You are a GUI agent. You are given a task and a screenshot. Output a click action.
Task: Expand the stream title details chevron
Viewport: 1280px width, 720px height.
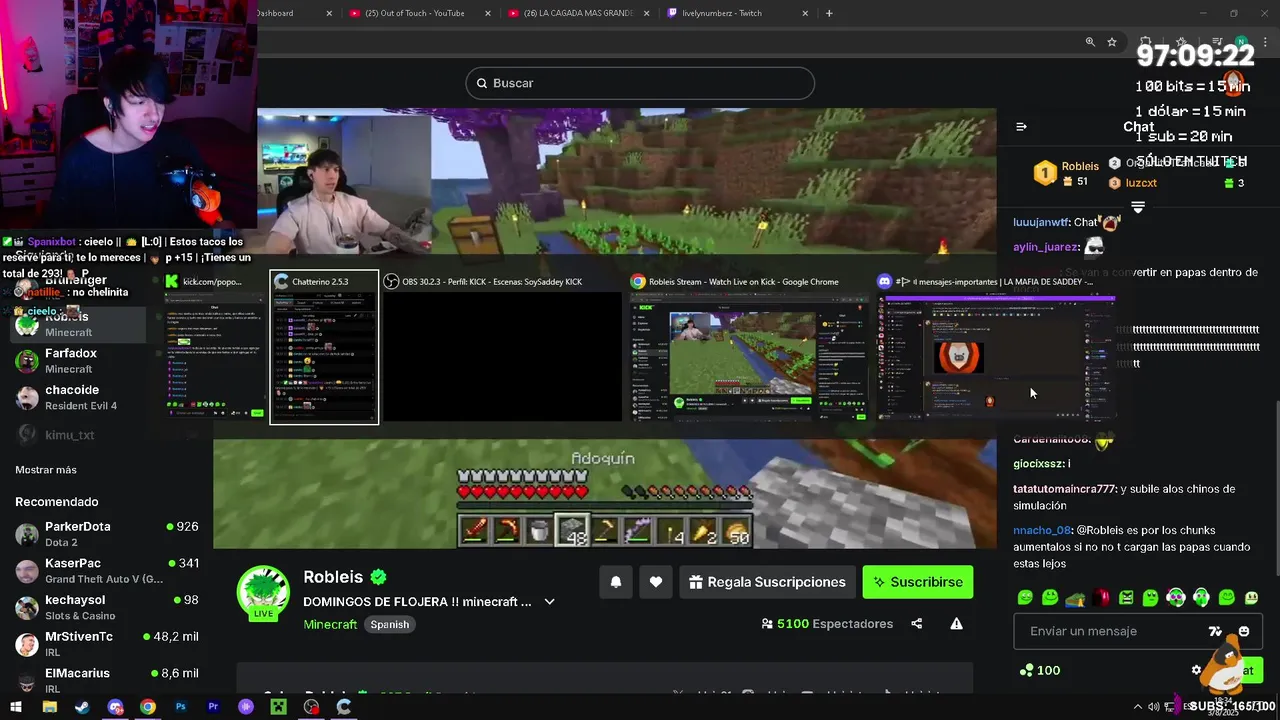tap(549, 602)
